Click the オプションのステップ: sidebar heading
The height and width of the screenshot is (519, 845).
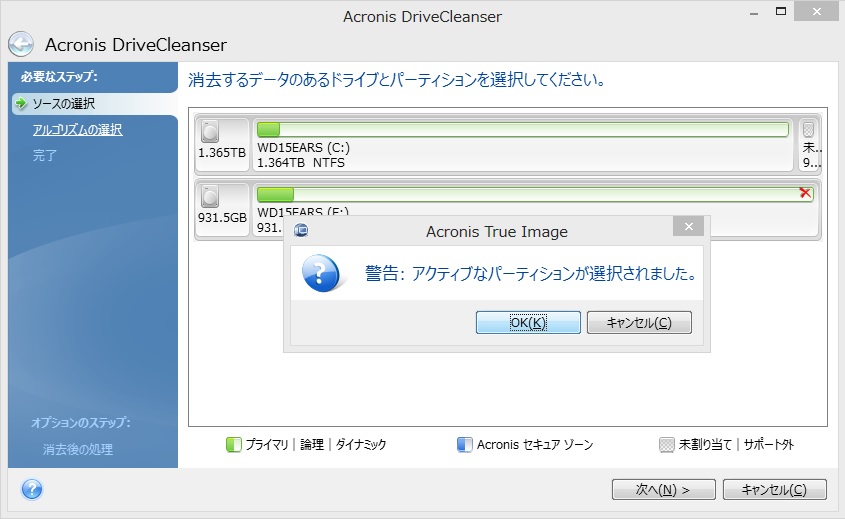(x=81, y=422)
